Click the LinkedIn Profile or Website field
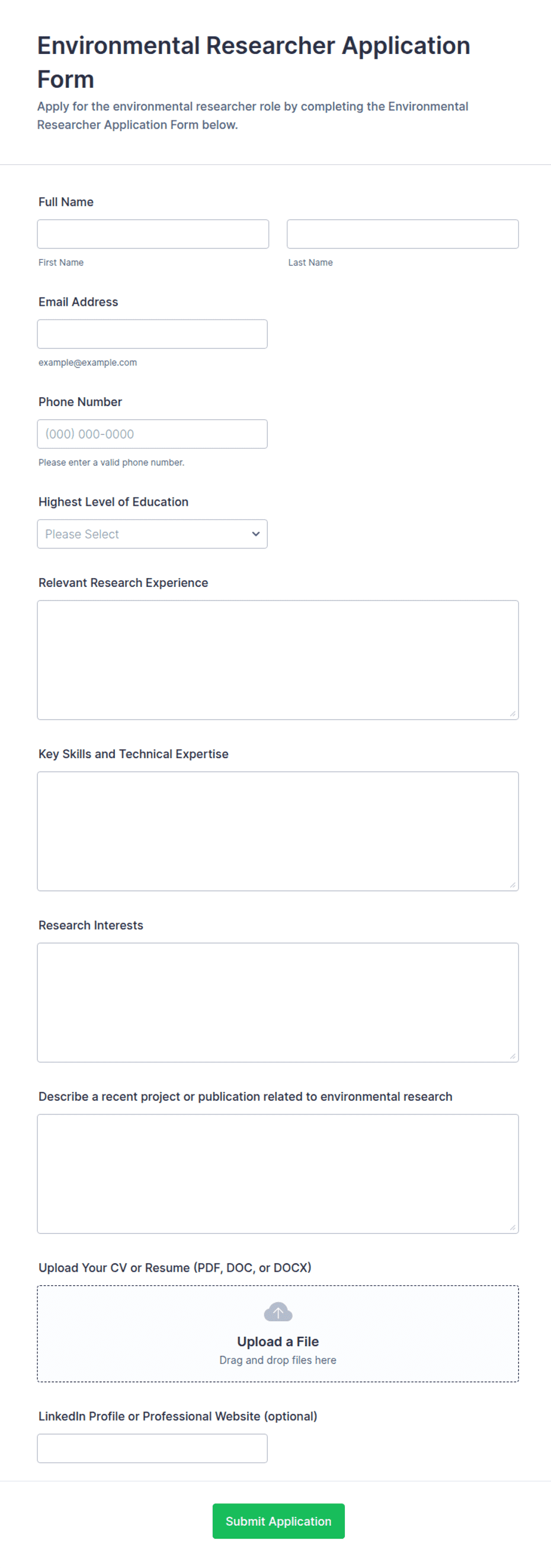The height and width of the screenshot is (1568, 551). tap(152, 1448)
